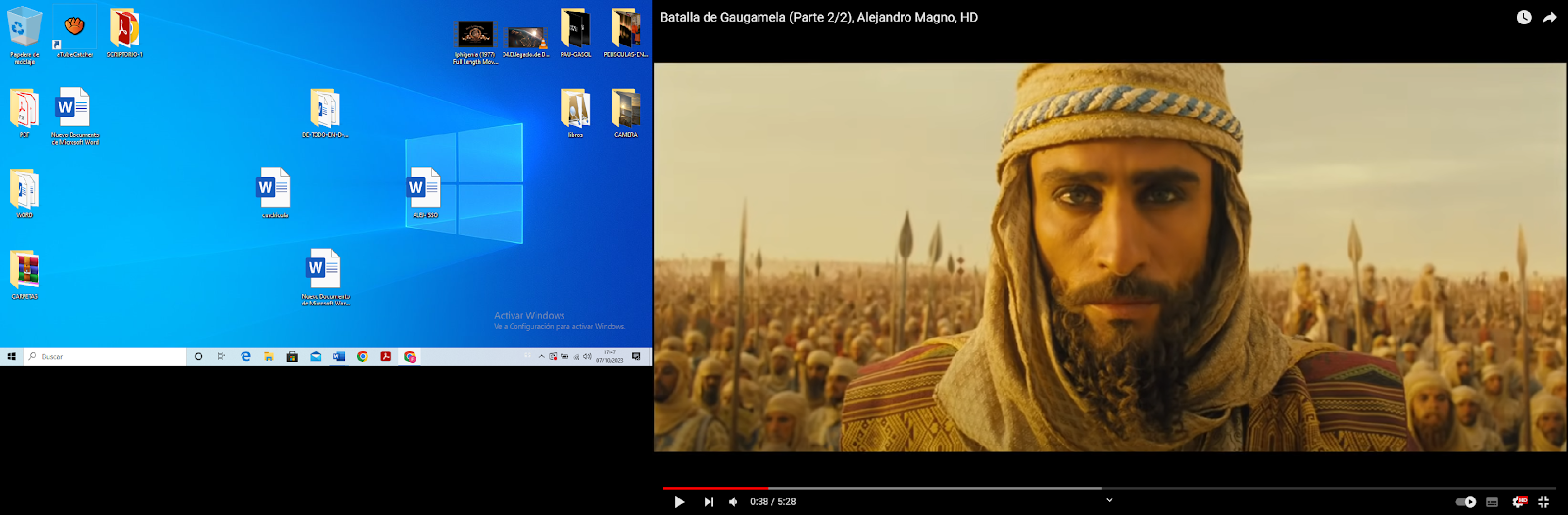The height and width of the screenshot is (515, 1568).
Task: Exit full screen mode
Action: pyautogui.click(x=1543, y=502)
